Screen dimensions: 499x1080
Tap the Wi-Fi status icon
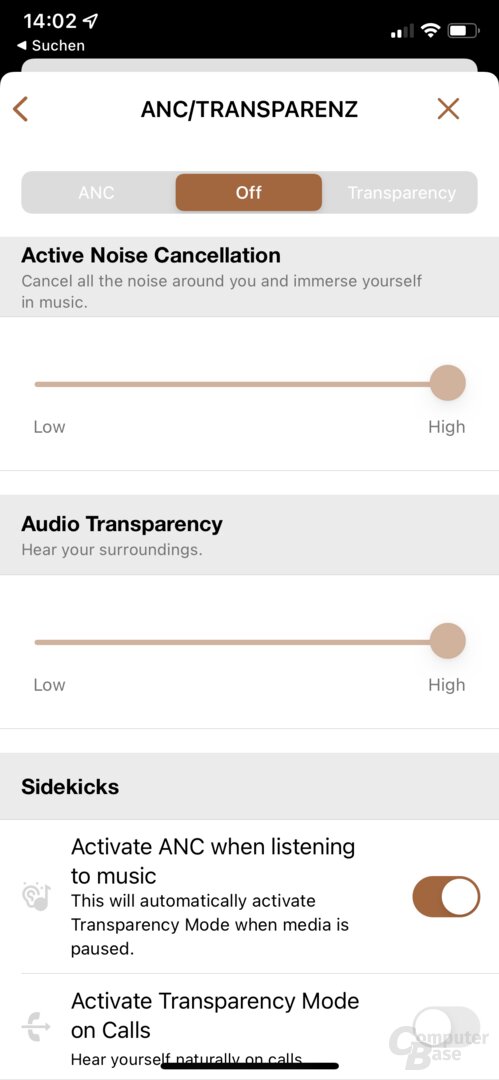[x=431, y=30]
